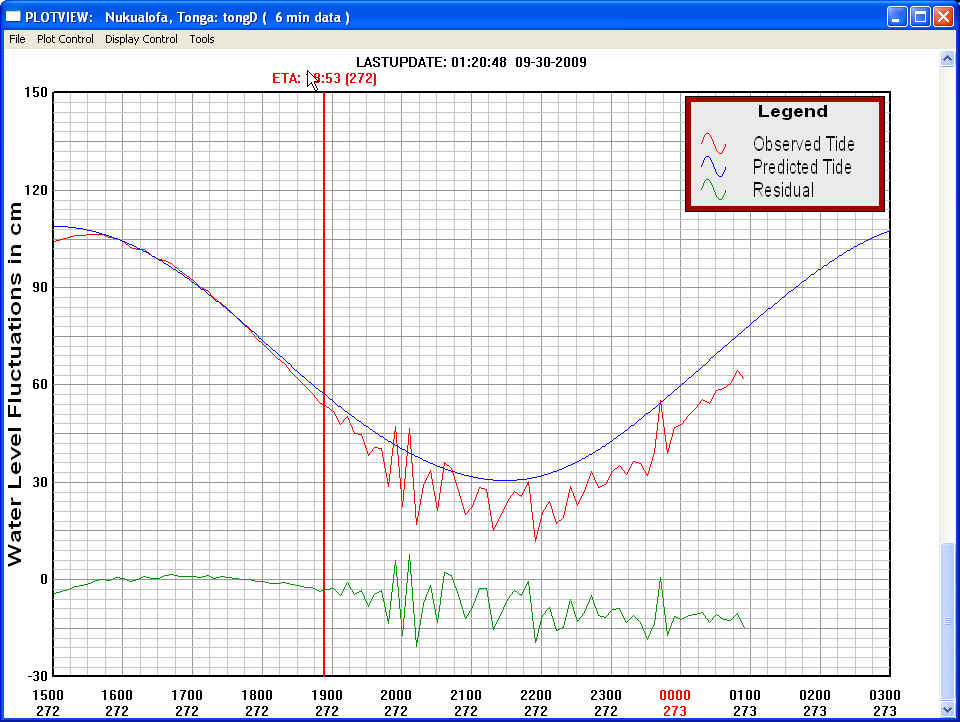The width and height of the screenshot is (960, 722).
Task: Click the 1500 272 time axis label
Action: [x=48, y=703]
